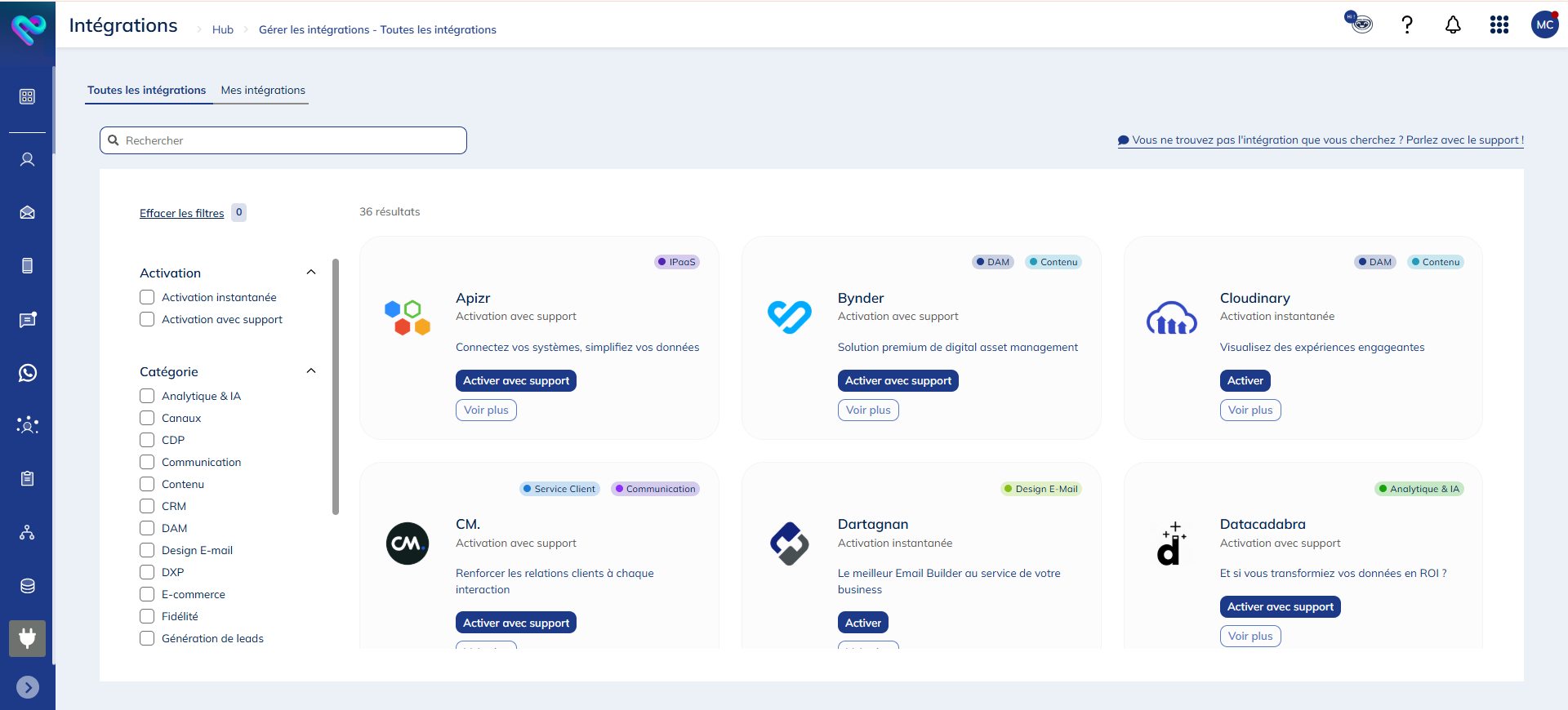The width and height of the screenshot is (1568, 710).
Task: Open the apps grid menu icon
Action: [x=1499, y=25]
